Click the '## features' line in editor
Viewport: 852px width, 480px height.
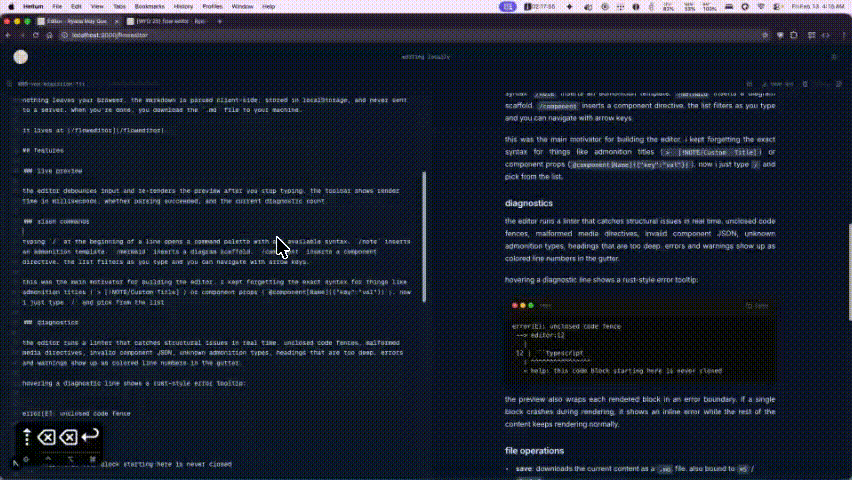click(x=43, y=151)
